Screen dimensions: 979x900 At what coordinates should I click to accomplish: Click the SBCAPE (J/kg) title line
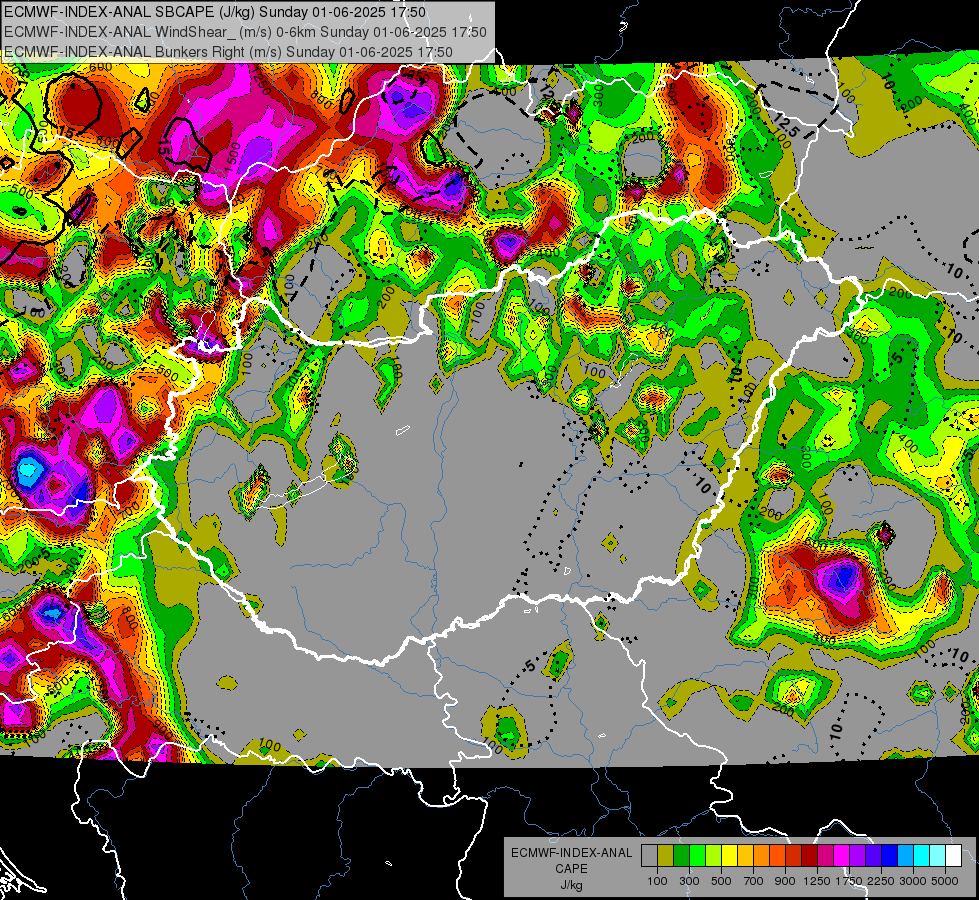(215, 12)
